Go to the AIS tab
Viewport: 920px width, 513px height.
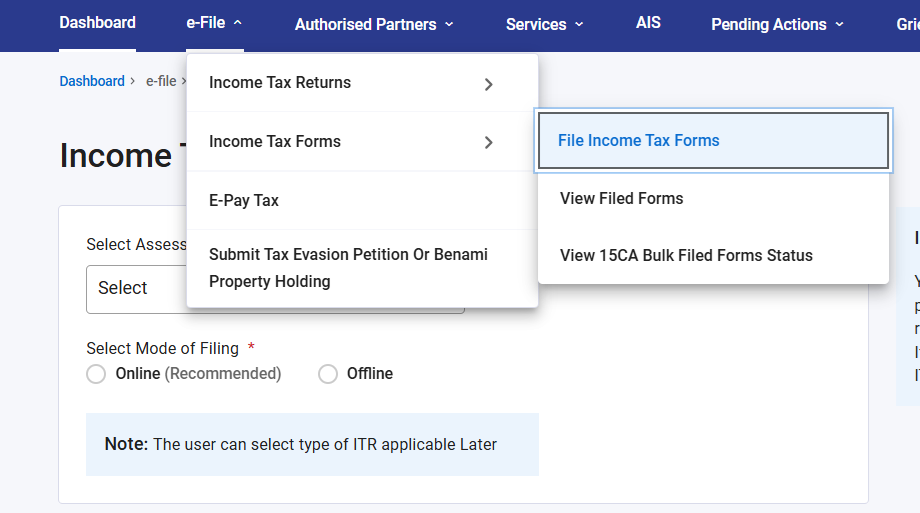[648, 22]
